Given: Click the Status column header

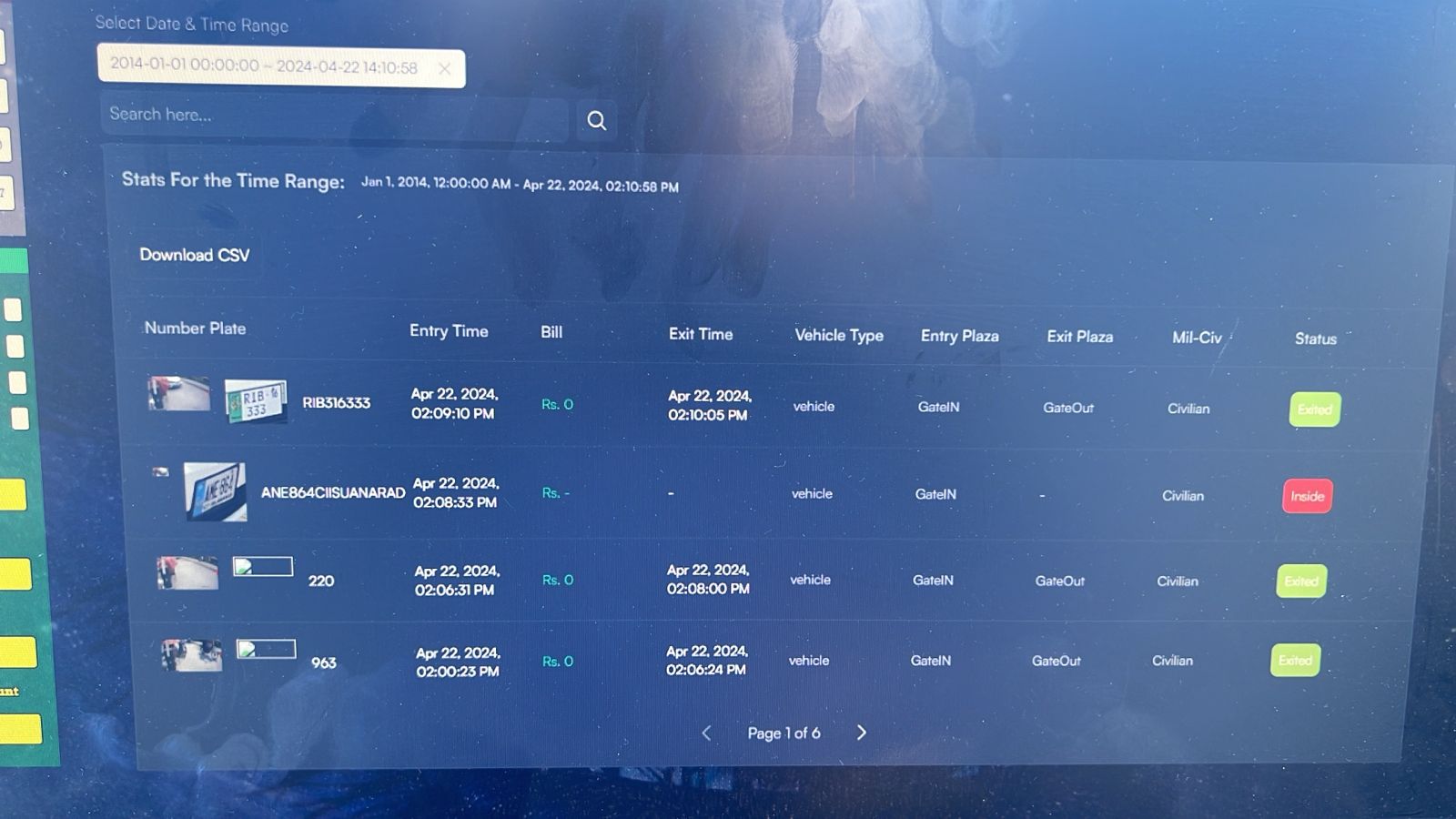Looking at the screenshot, I should click(x=1315, y=339).
